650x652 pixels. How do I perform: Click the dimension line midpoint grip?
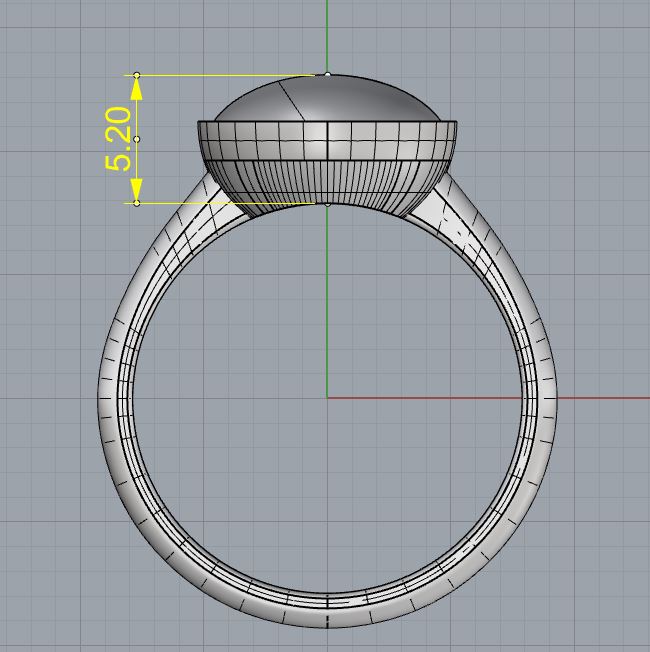coord(137,139)
